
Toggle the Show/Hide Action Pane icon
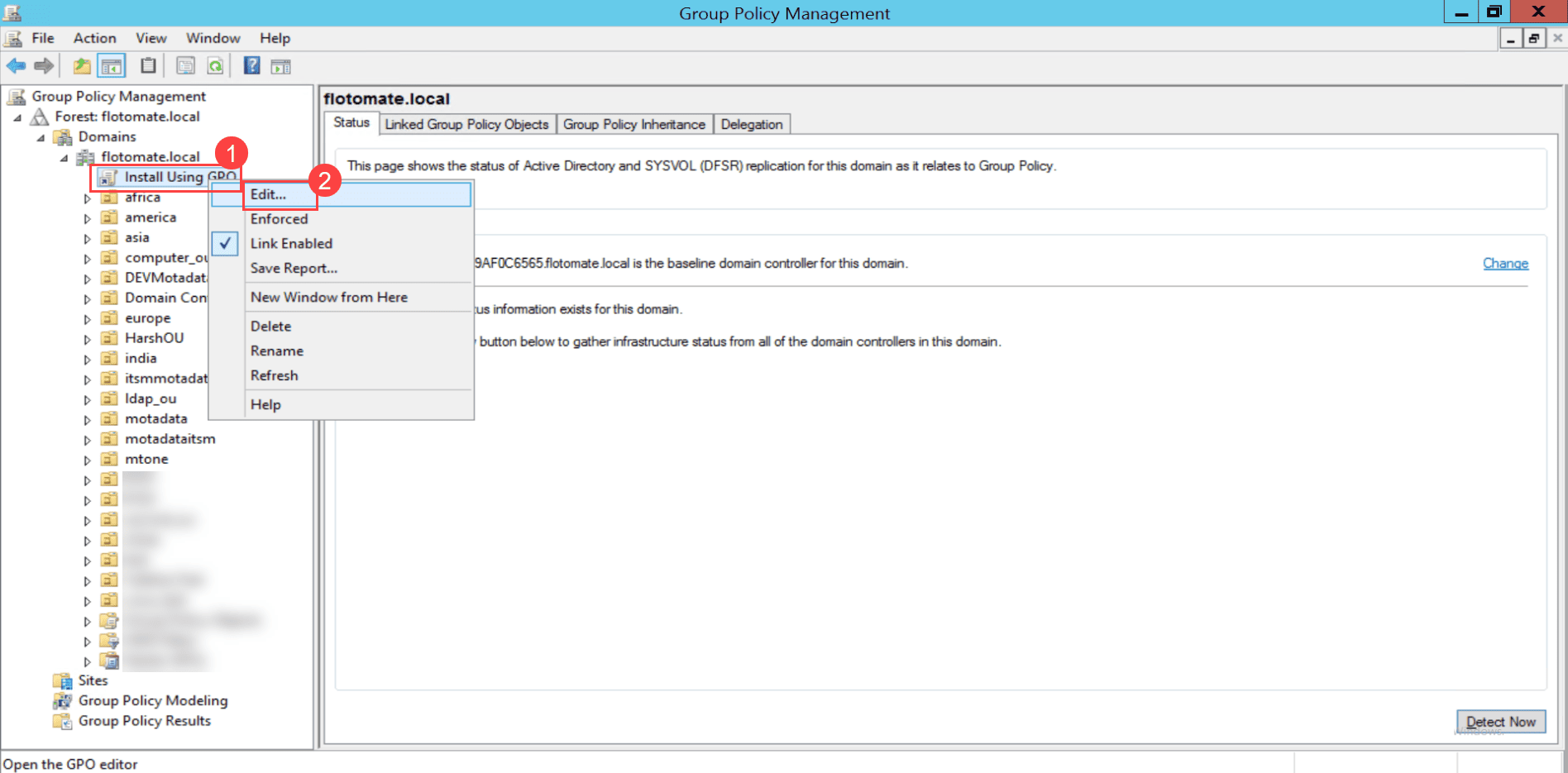tap(281, 66)
